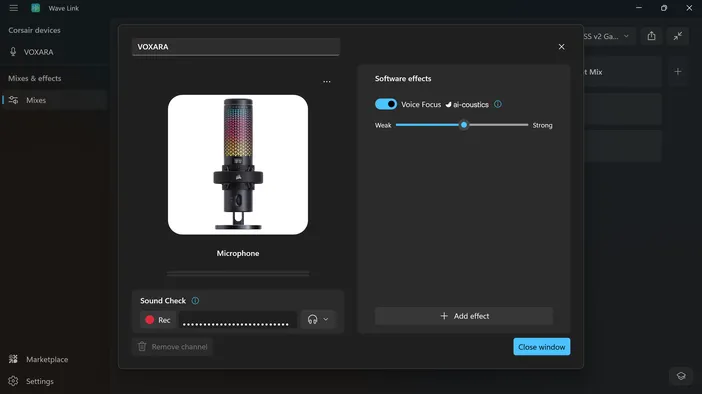Click the Settings gear icon
The image size is (702, 394).
click(13, 381)
